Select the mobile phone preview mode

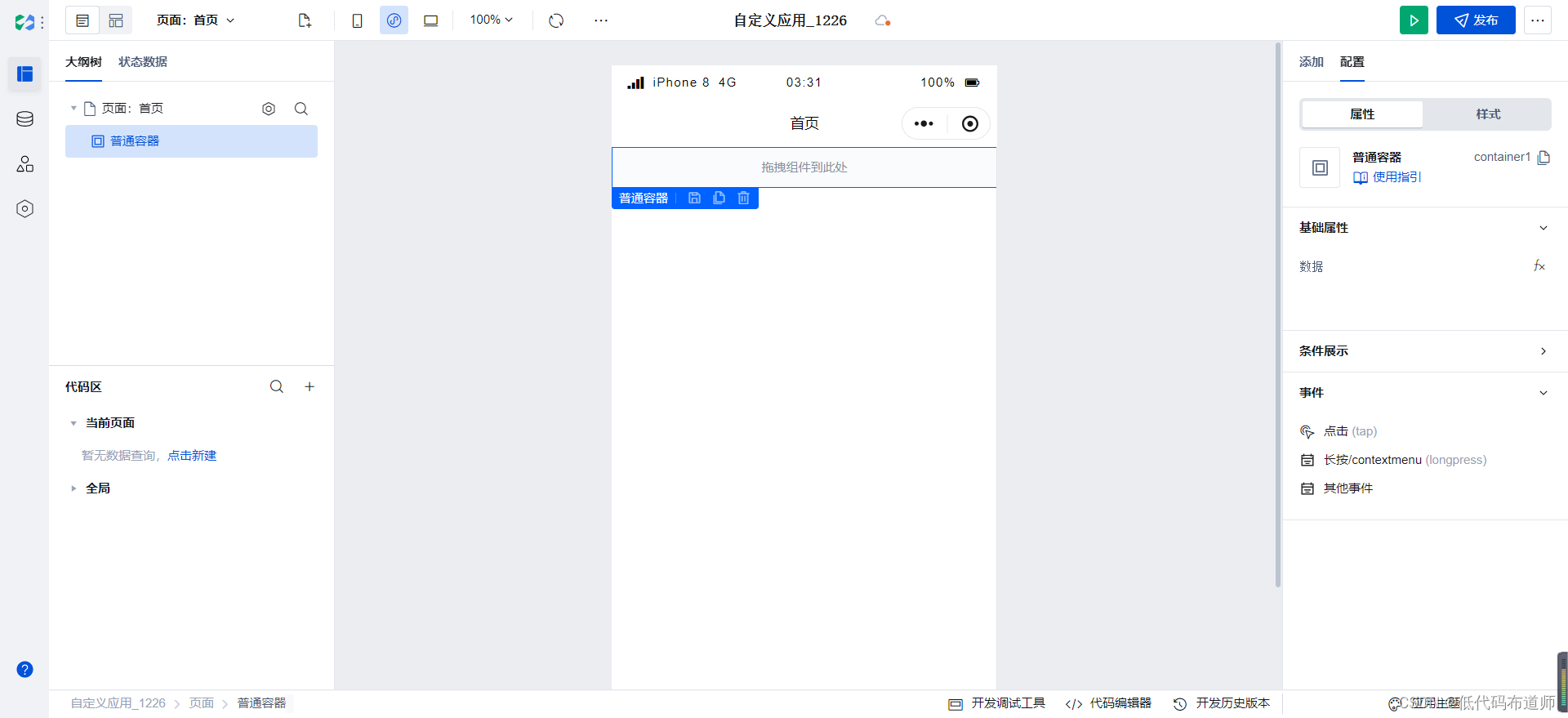click(357, 20)
